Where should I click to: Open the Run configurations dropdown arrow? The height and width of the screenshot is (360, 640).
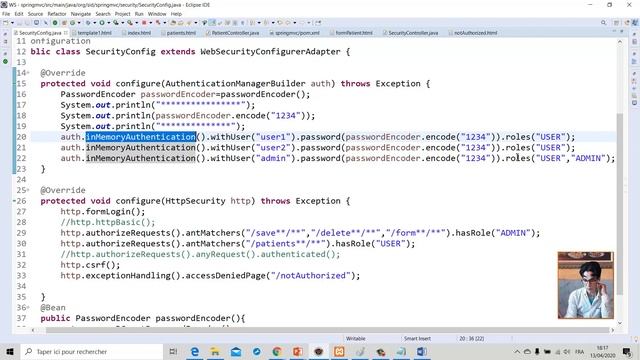pos(108,22)
